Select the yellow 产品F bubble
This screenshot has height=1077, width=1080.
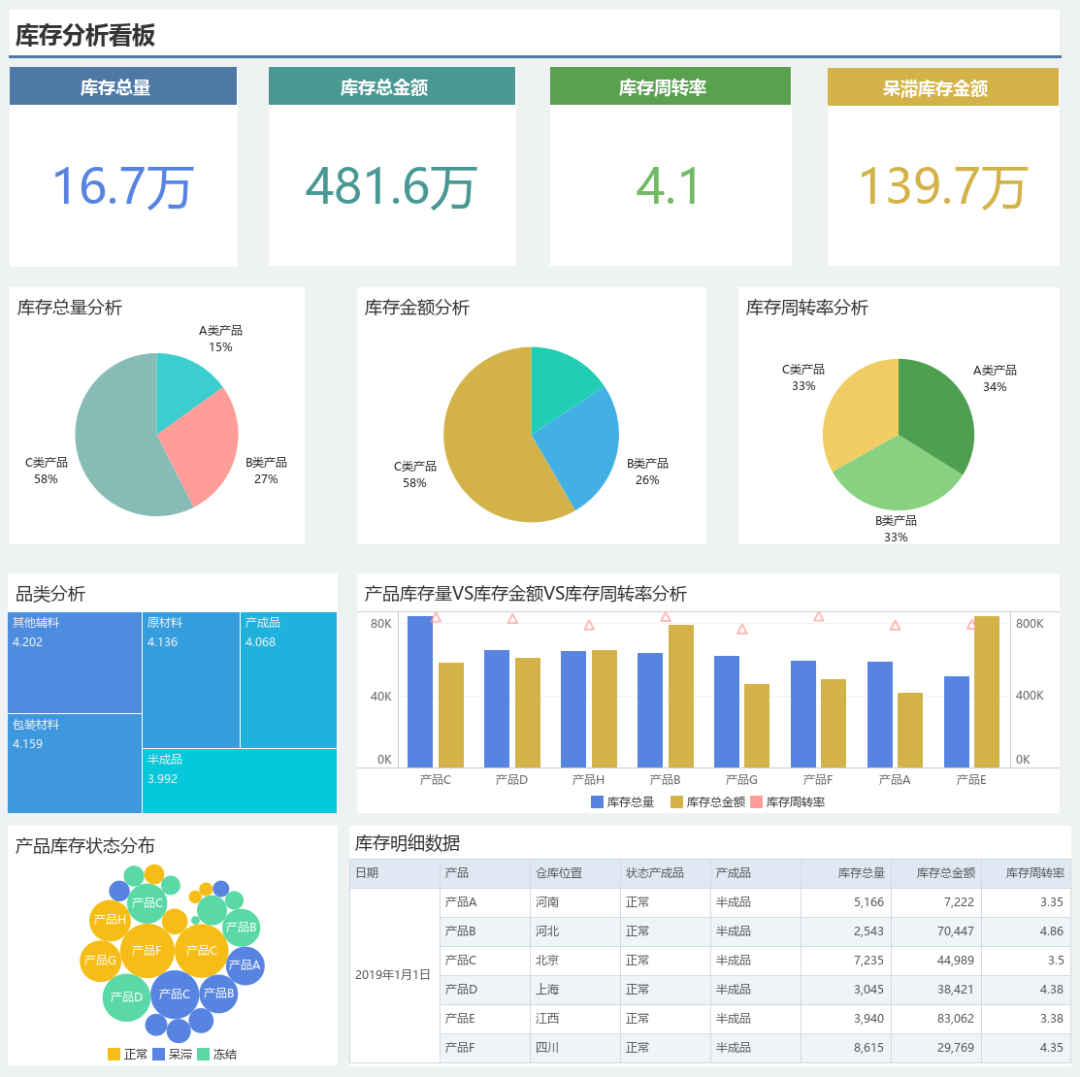click(x=146, y=950)
